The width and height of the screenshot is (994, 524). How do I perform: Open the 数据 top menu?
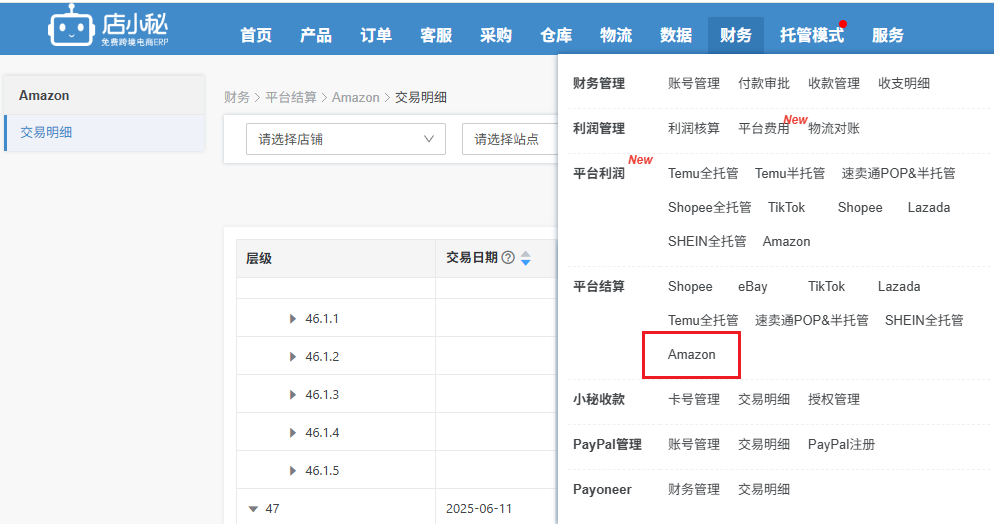pos(676,35)
